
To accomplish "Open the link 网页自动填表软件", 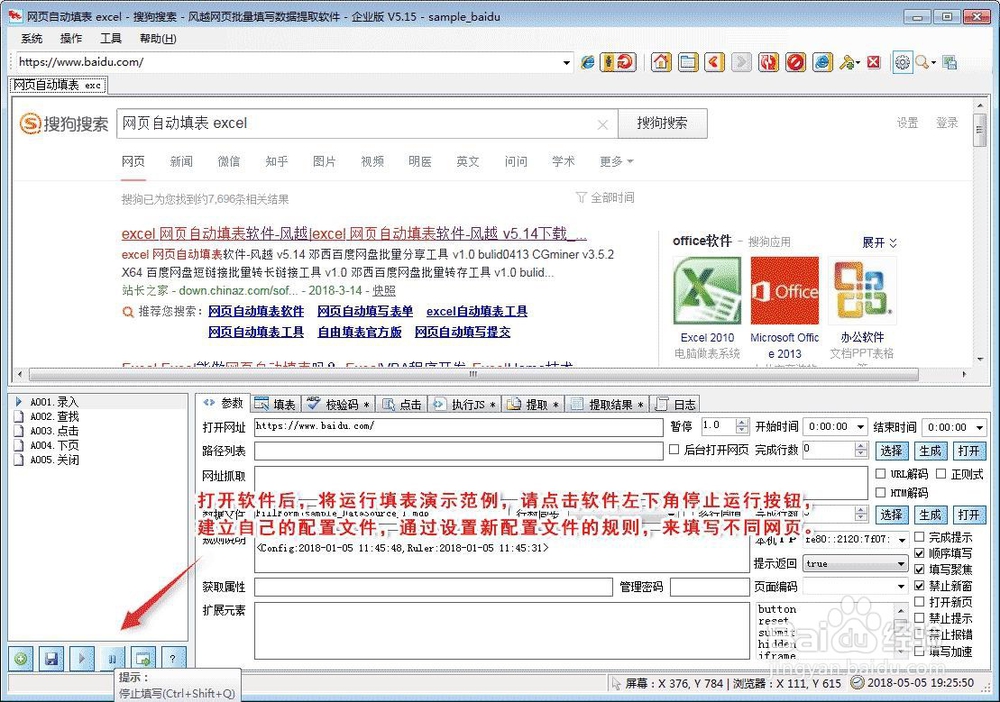I will (256, 311).
